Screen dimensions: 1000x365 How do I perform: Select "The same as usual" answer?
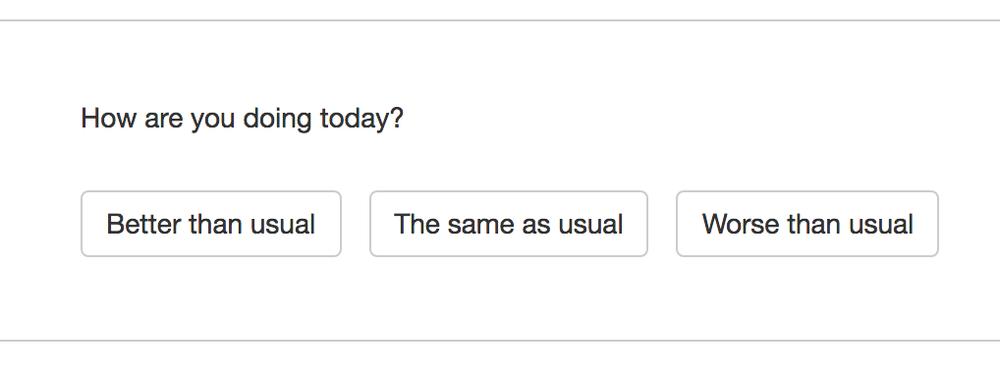click(x=508, y=224)
